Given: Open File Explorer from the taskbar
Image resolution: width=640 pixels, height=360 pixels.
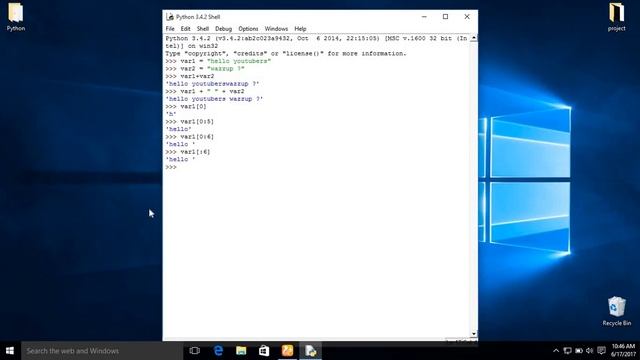Looking at the screenshot, I should coord(241,351).
